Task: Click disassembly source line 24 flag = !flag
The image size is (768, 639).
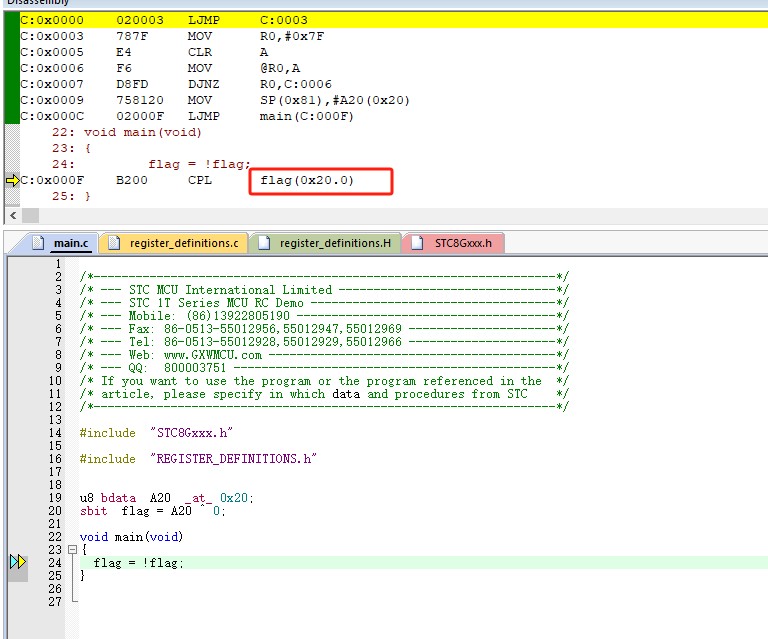Action: (151, 164)
